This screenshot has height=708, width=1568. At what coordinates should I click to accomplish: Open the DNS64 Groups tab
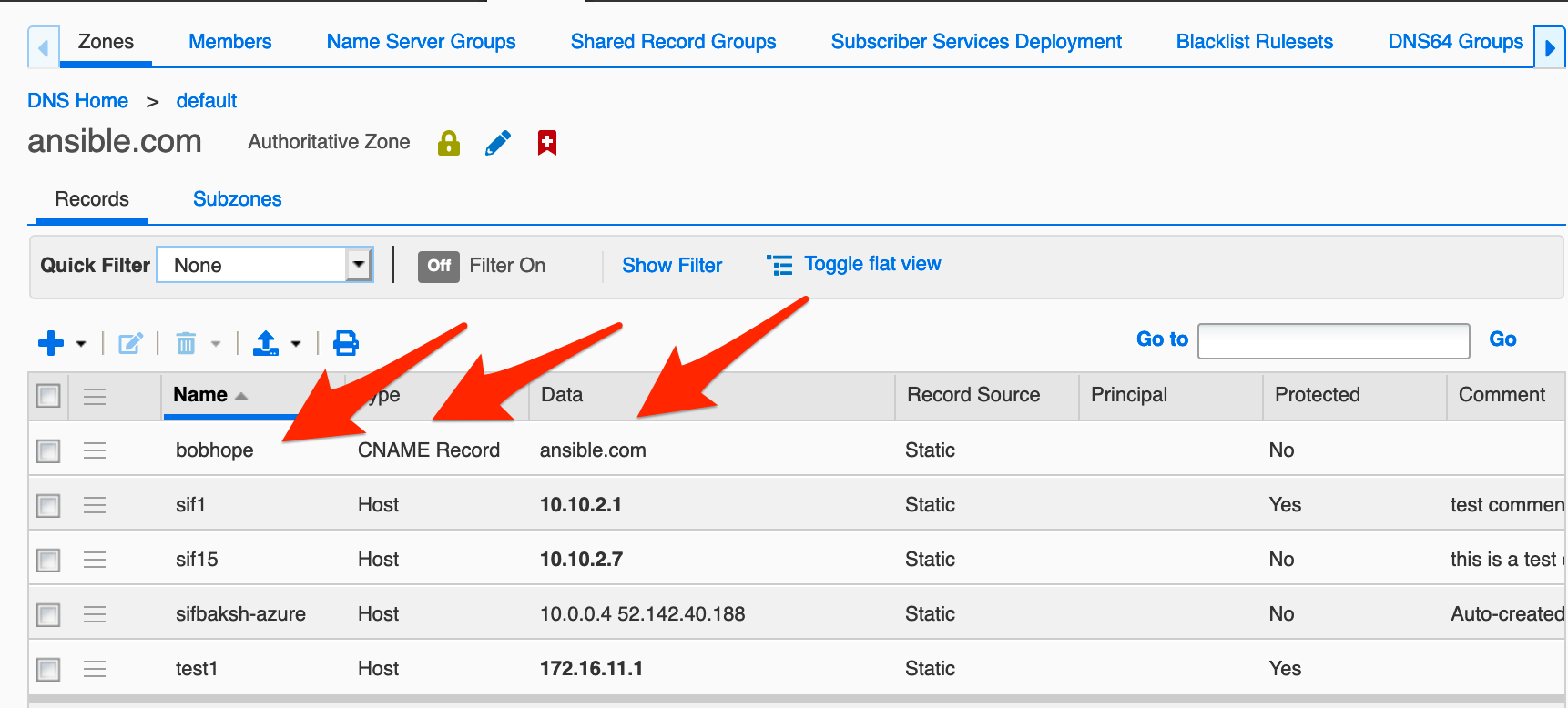click(x=1456, y=42)
